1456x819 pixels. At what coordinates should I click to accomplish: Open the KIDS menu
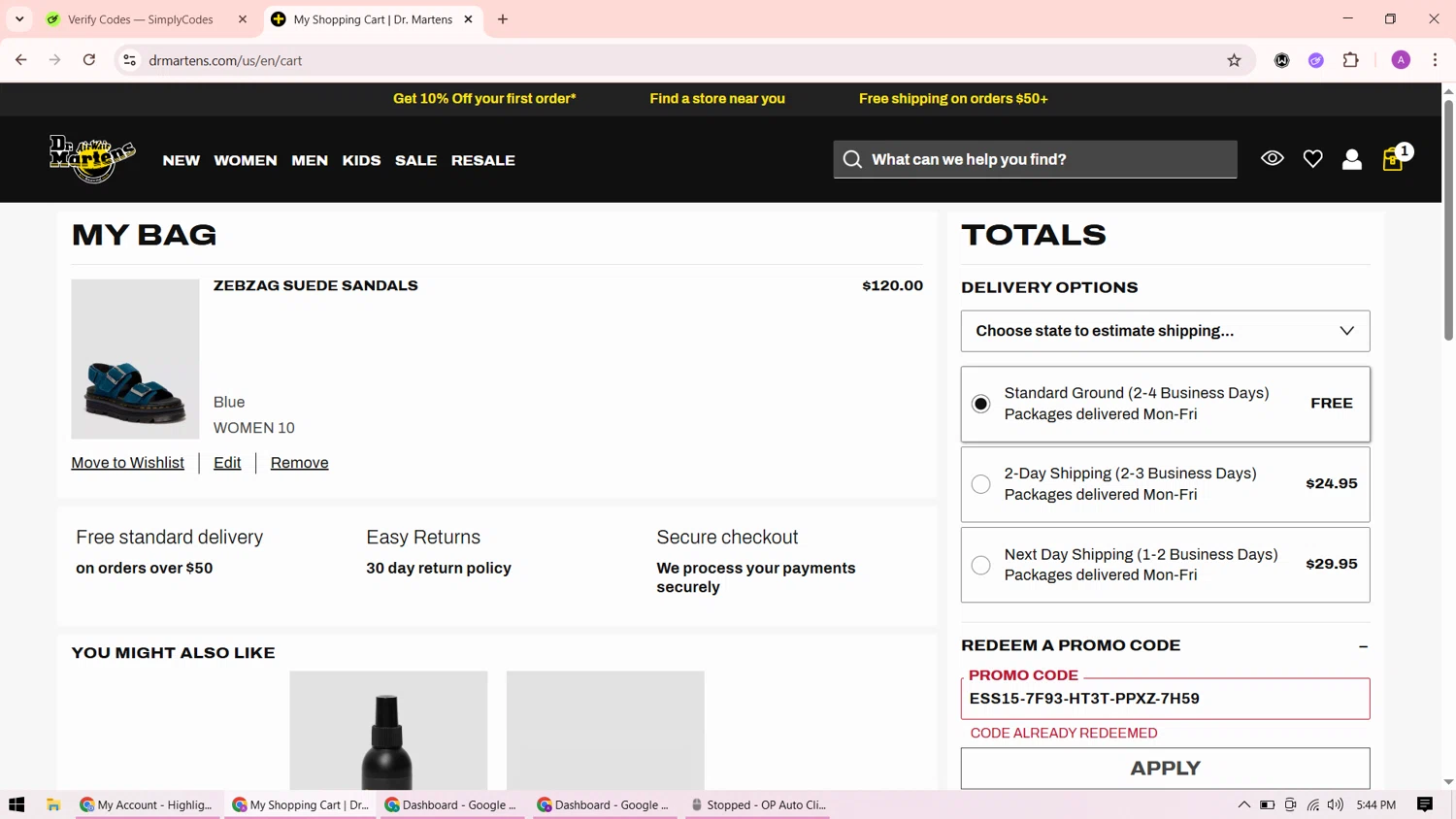361,160
